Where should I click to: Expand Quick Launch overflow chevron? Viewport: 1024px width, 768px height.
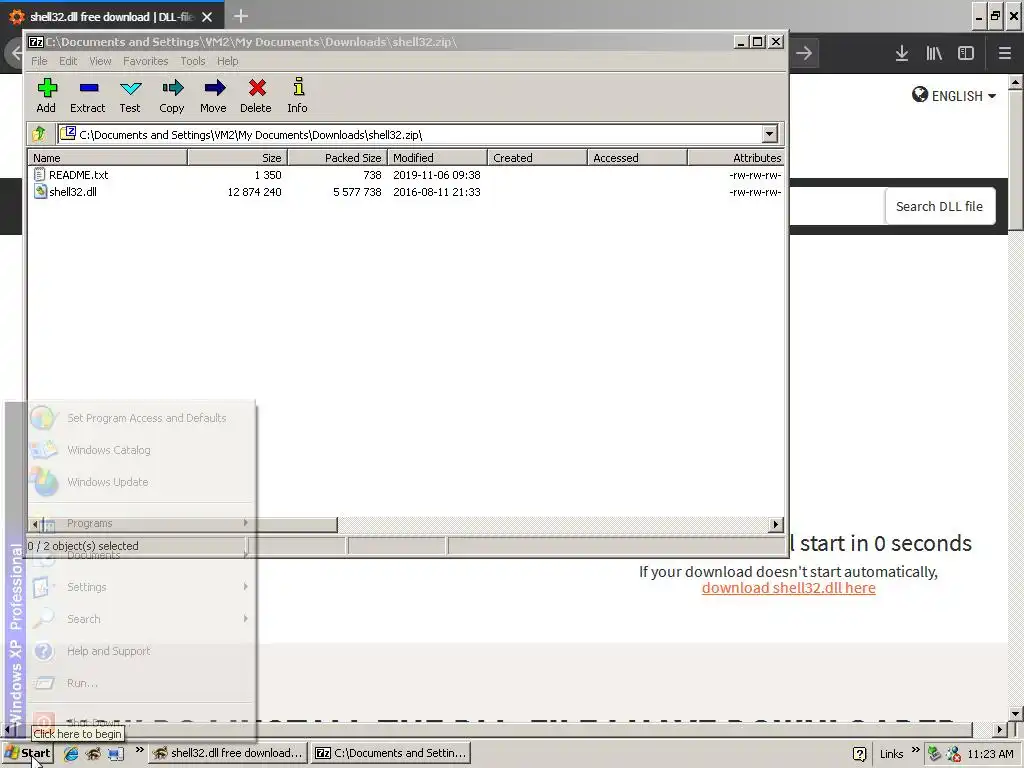(x=139, y=750)
